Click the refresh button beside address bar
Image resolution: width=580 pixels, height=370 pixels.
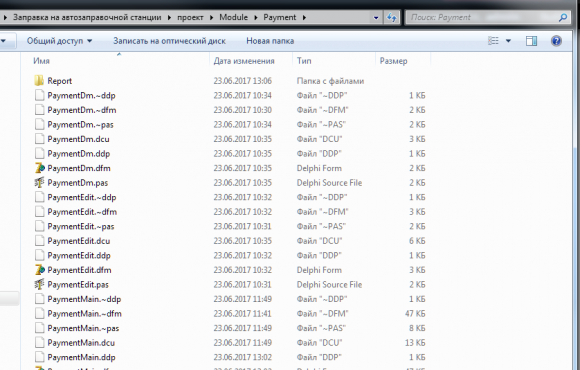[x=392, y=17]
